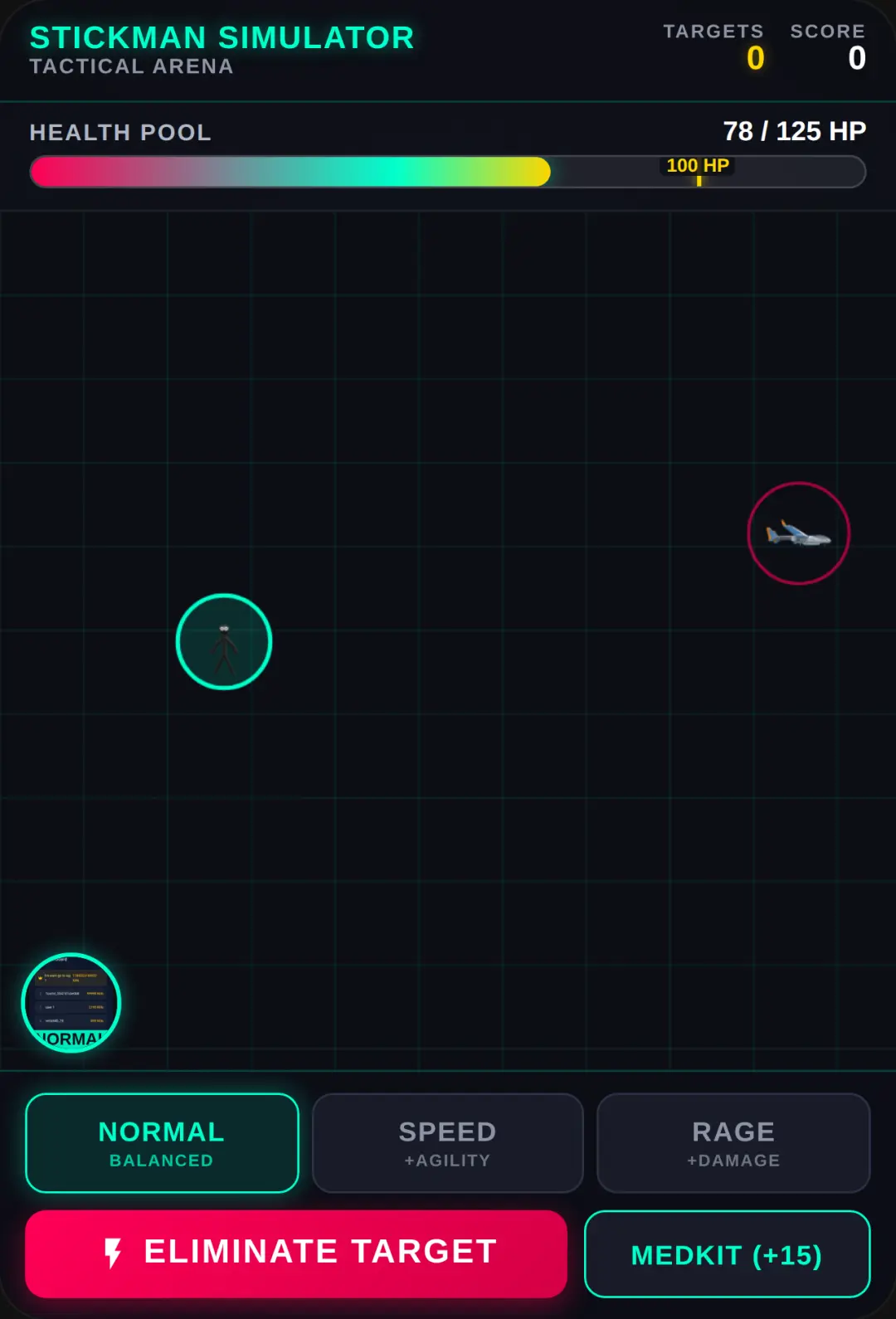This screenshot has height=1319, width=896.
Task: Click the STICKMAN SIMULATOR title
Action: pos(222,37)
